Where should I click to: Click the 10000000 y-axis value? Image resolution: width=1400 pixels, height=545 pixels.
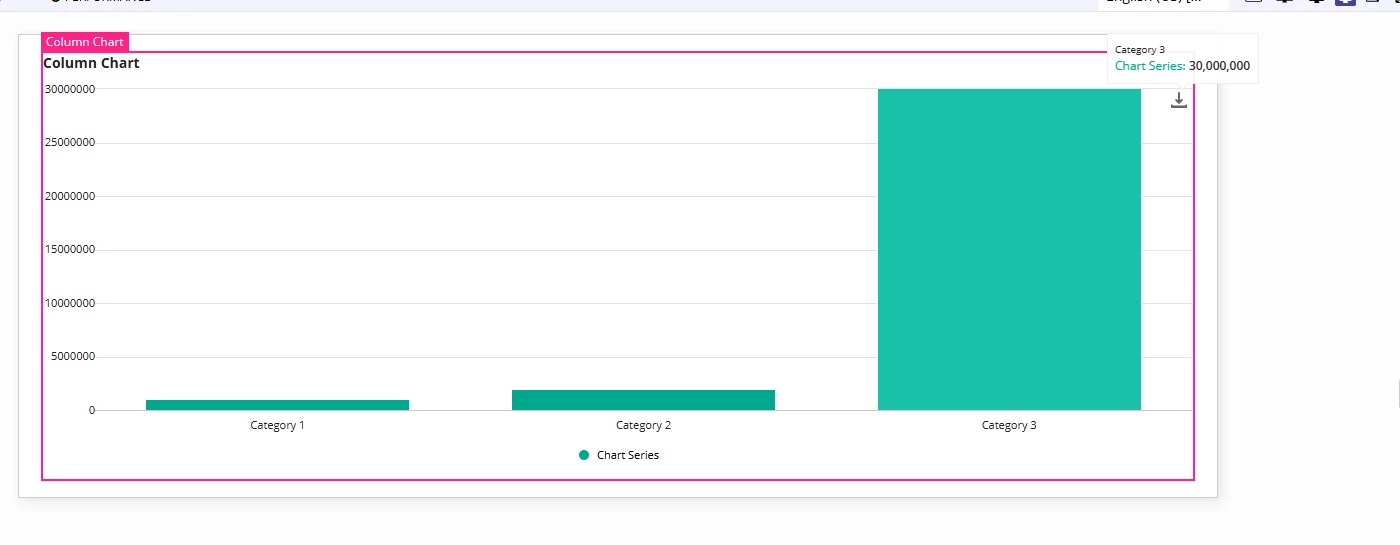pos(69,303)
